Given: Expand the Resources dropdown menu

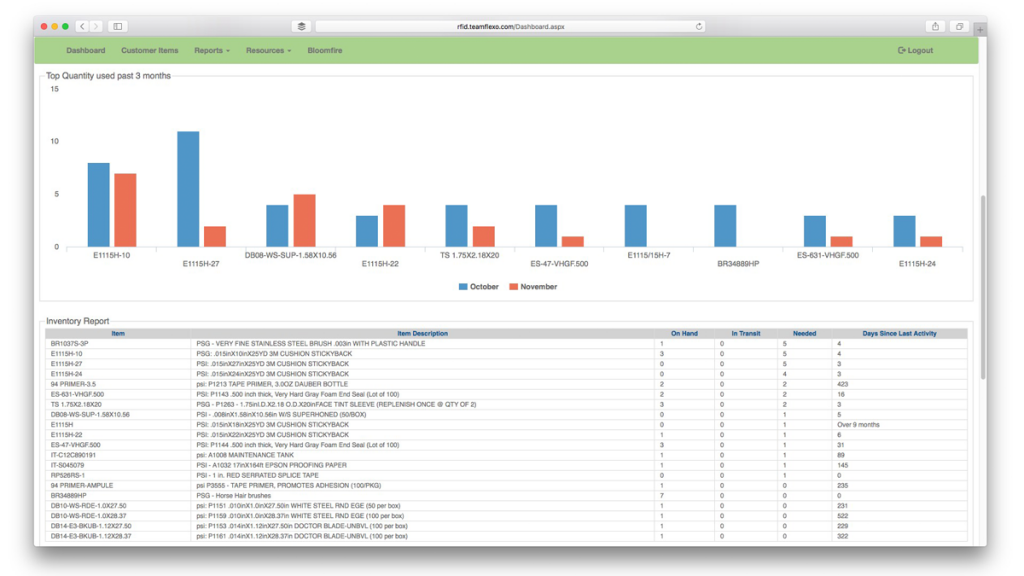Looking at the screenshot, I should [x=268, y=50].
